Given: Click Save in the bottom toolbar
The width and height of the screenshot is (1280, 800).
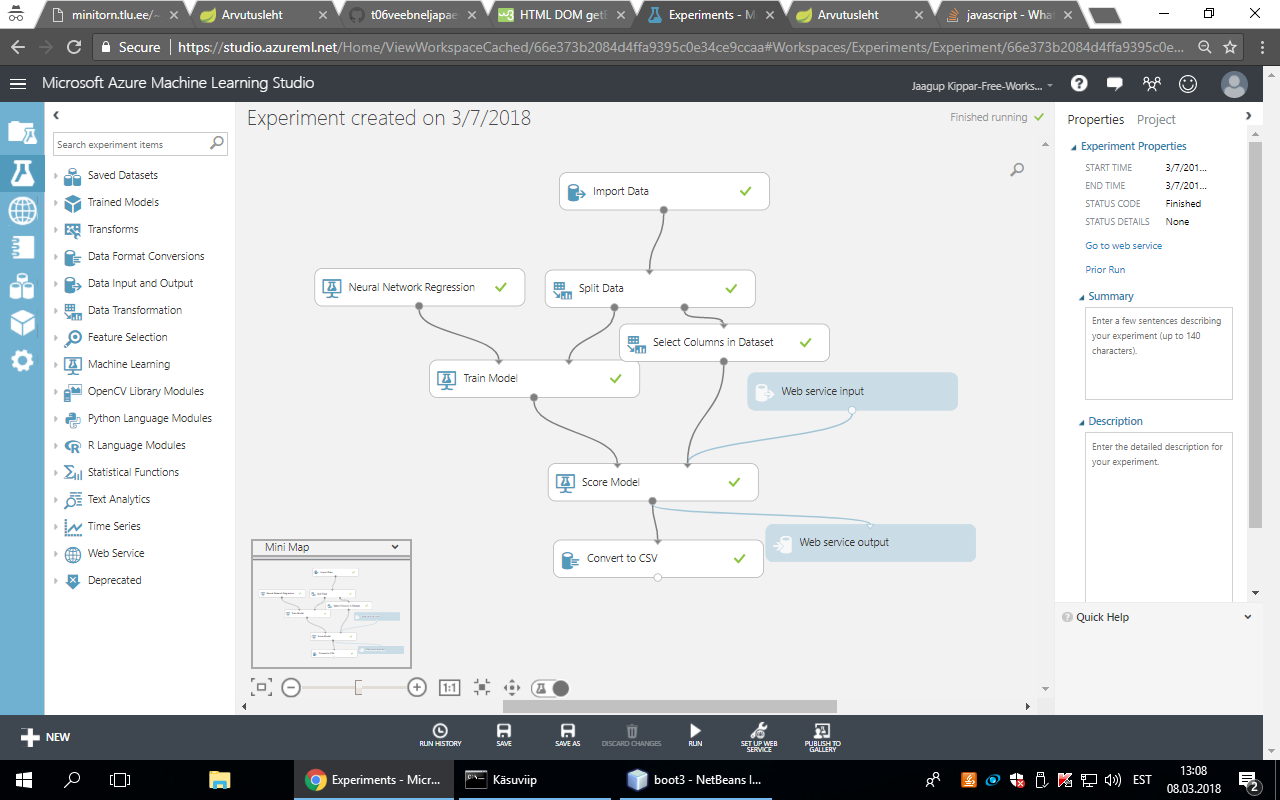Looking at the screenshot, I should click(x=504, y=736).
